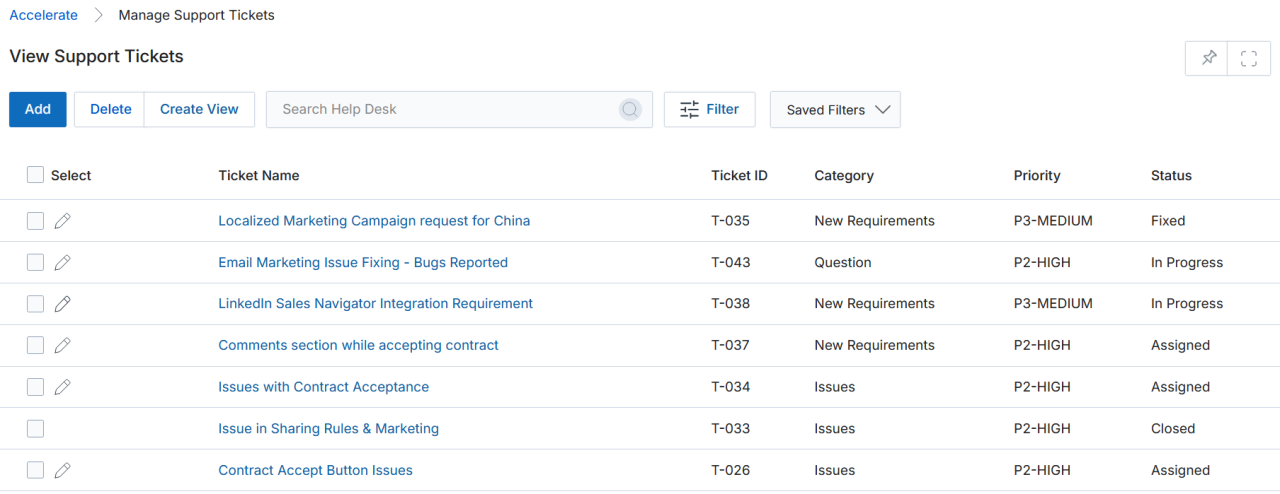Click ticket ID T-033 cell
This screenshot has height=494, width=1280.
(x=730, y=429)
